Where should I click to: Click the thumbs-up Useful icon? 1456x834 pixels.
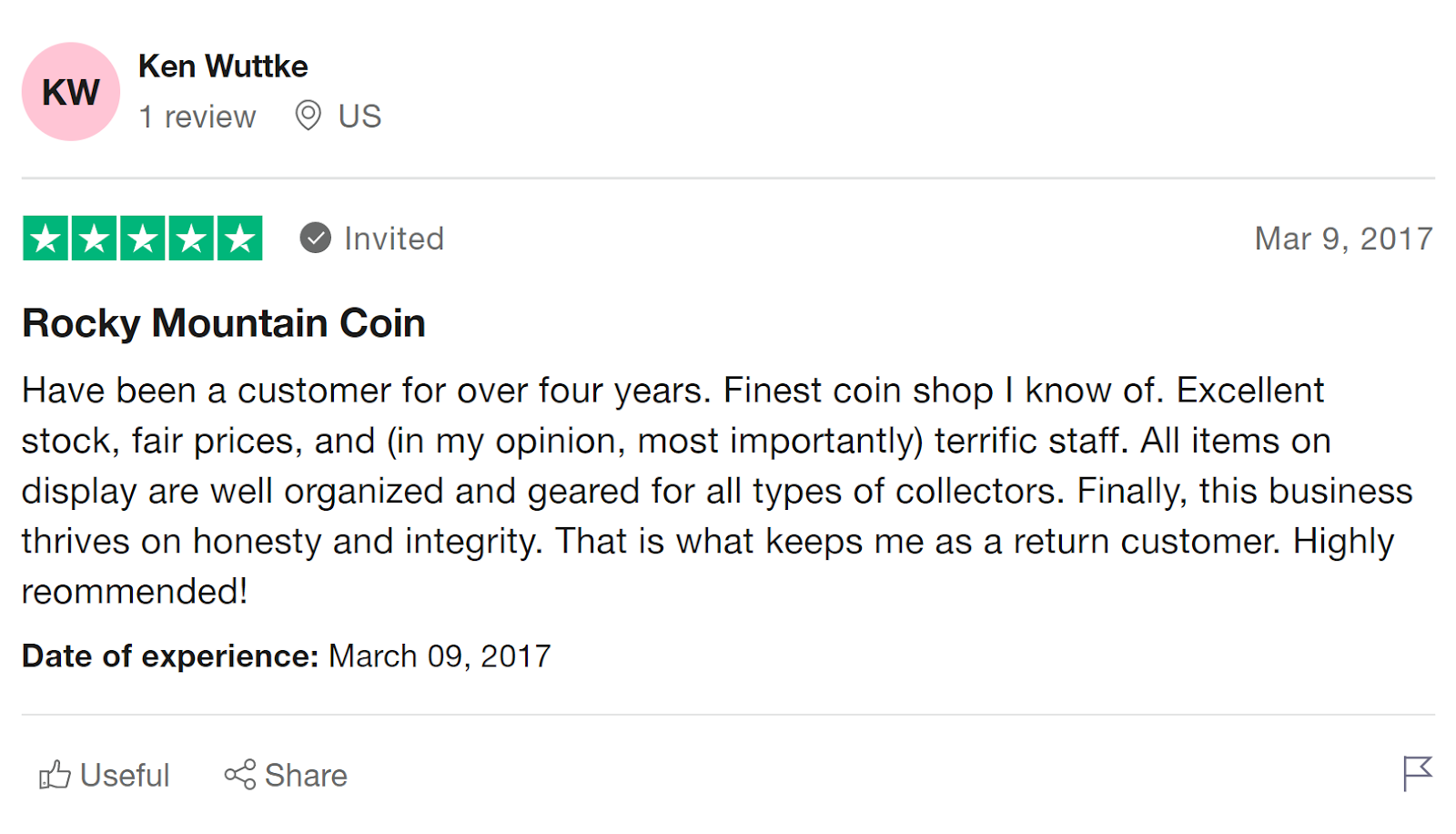[x=55, y=775]
